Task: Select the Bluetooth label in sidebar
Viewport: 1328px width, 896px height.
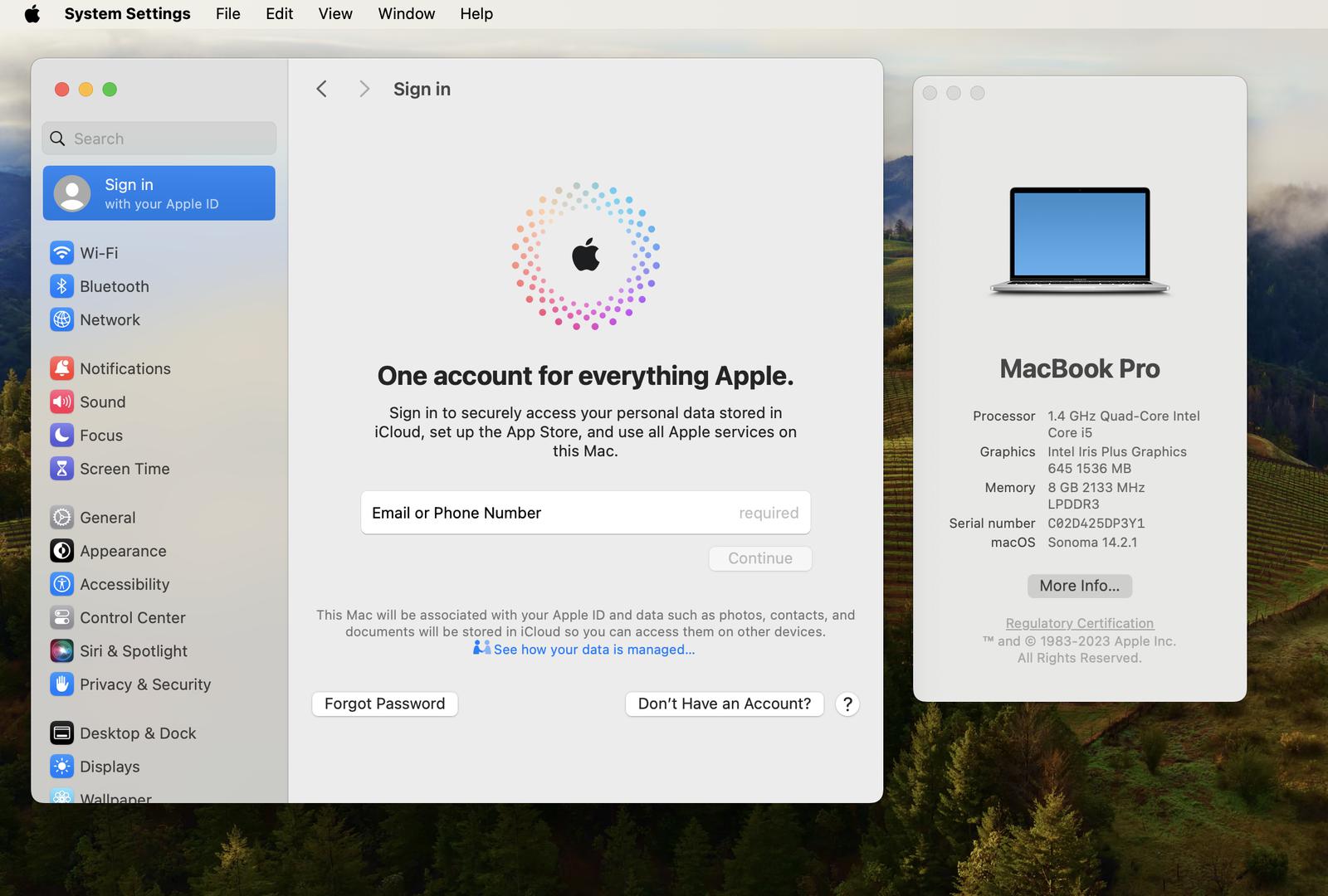Action: (x=115, y=286)
